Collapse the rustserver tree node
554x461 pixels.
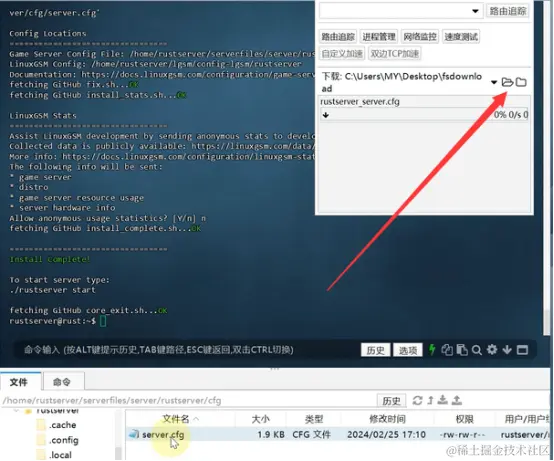pyautogui.click(x=16, y=411)
